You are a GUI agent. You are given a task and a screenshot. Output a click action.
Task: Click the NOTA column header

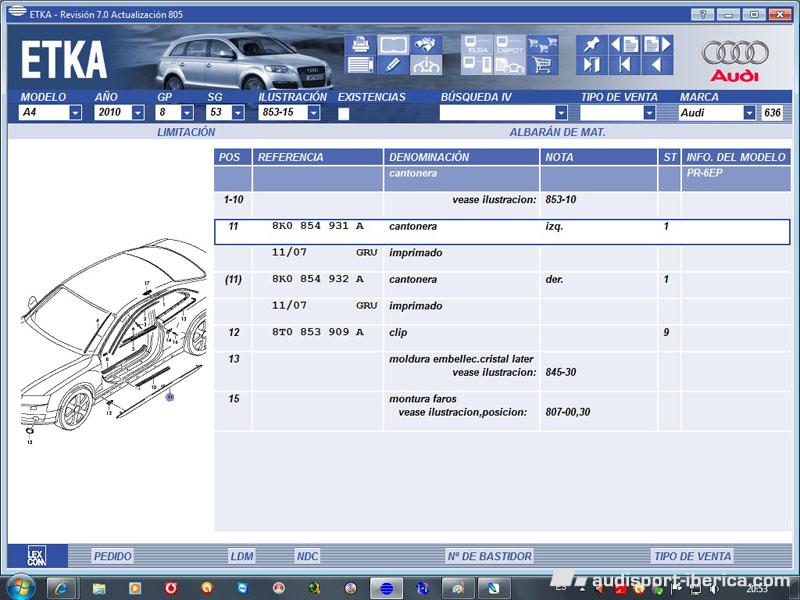[x=598, y=157]
